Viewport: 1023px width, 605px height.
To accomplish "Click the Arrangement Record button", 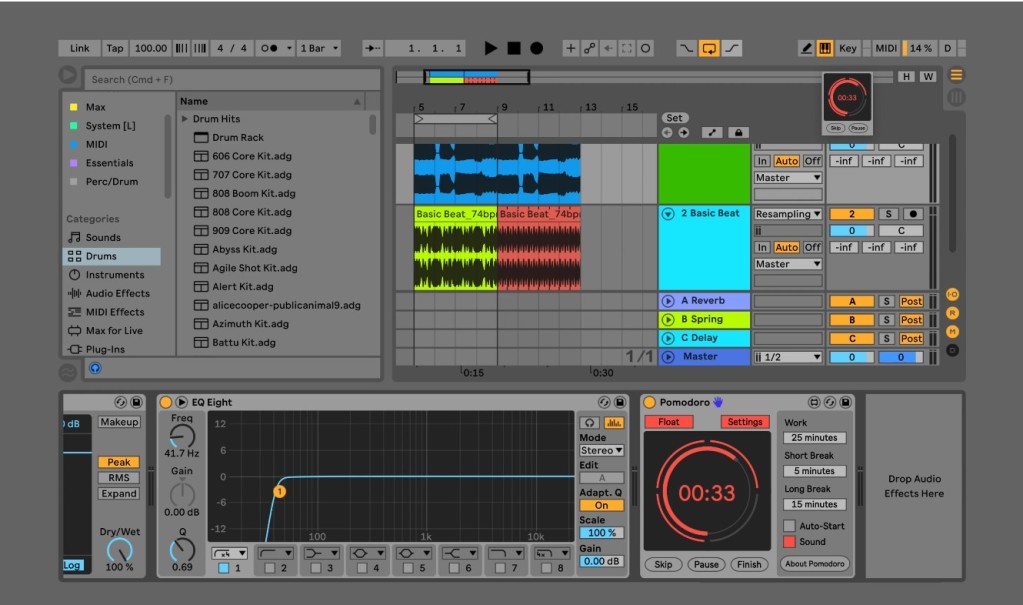I will 537,48.
